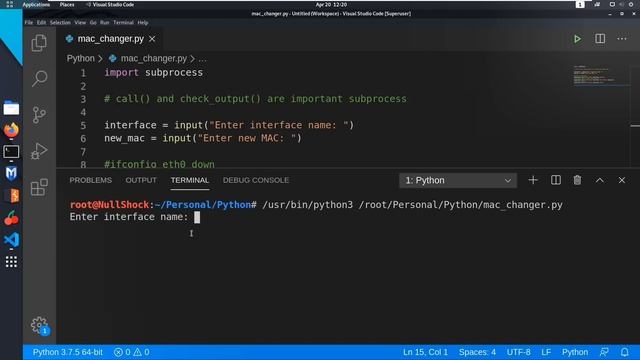Close the terminal panel

point(622,180)
